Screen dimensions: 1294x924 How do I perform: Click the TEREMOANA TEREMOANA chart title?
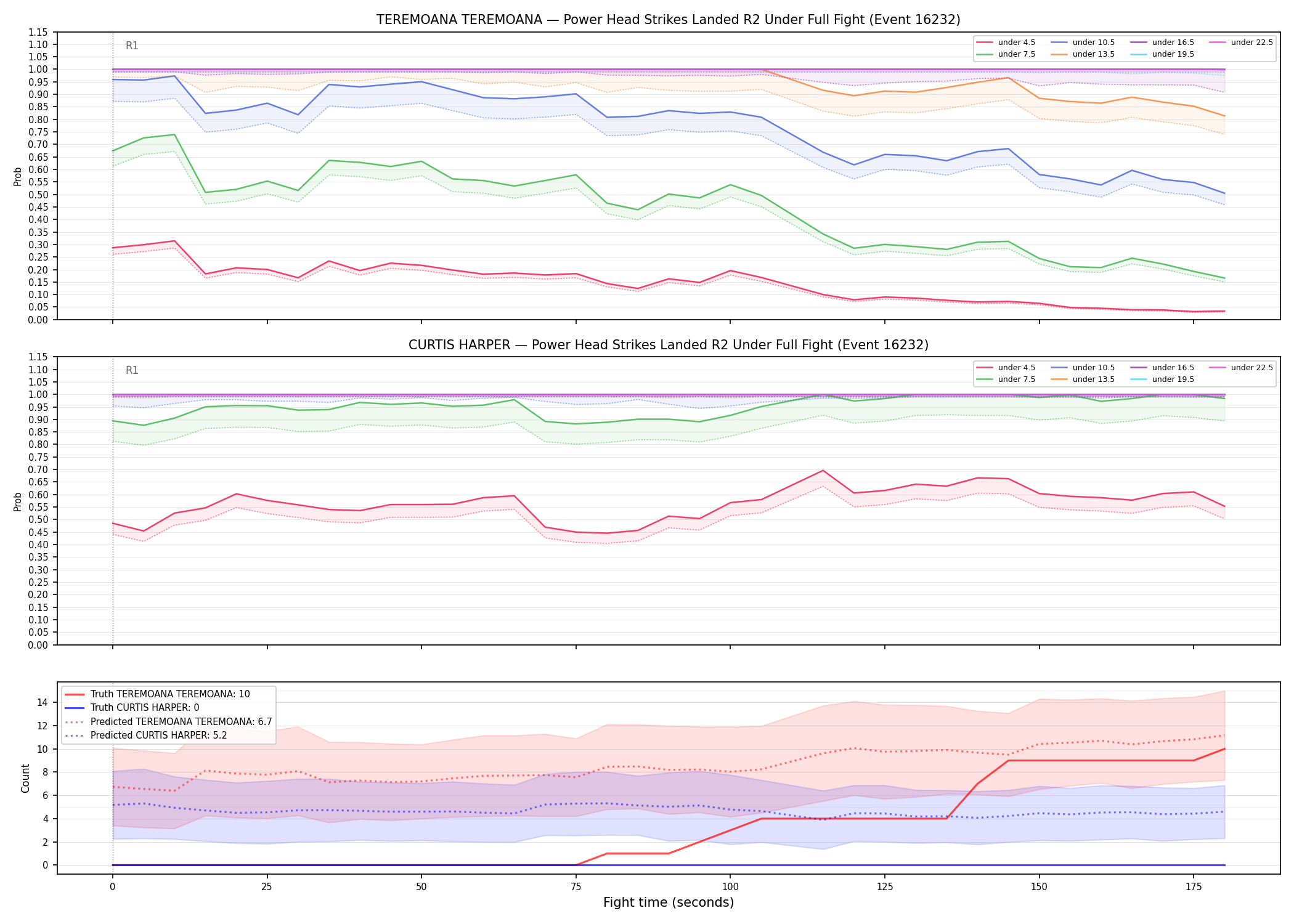click(x=668, y=20)
